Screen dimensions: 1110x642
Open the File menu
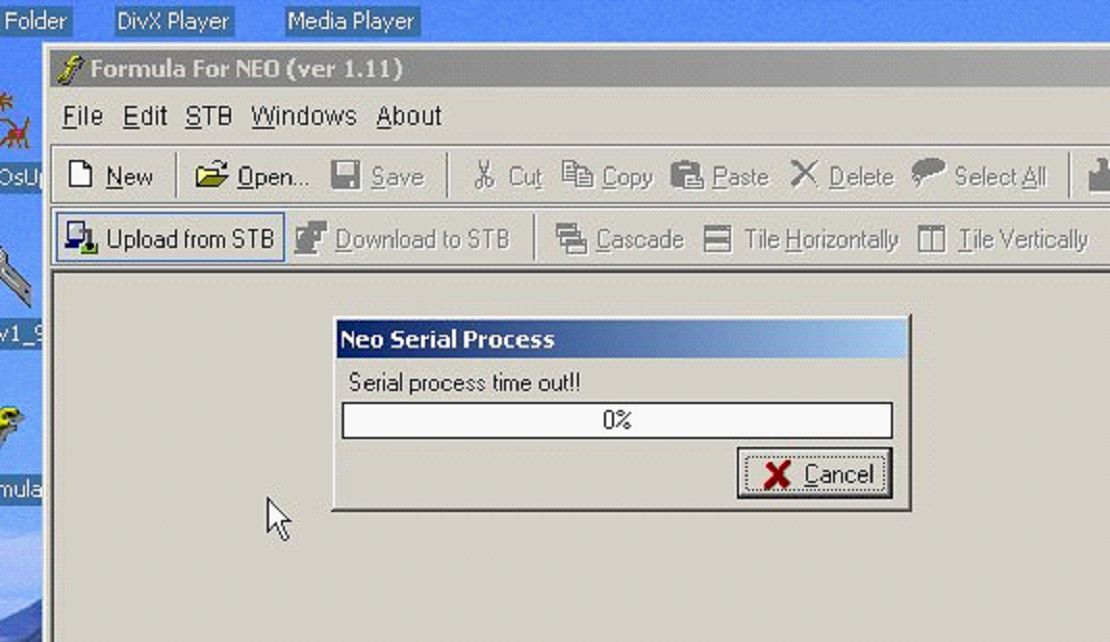pyautogui.click(x=82, y=116)
